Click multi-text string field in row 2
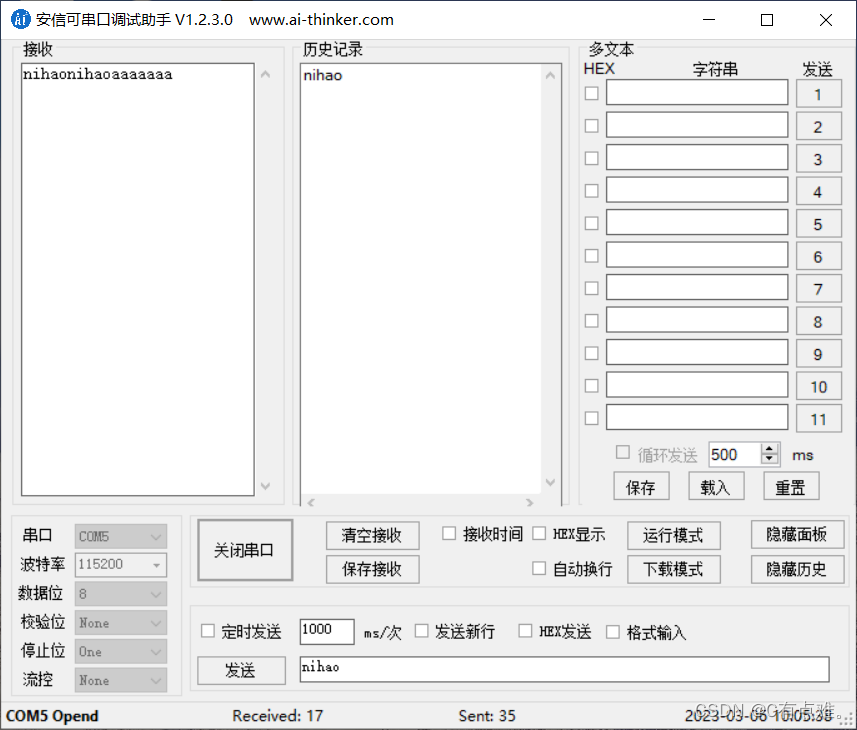Image resolution: width=857 pixels, height=730 pixels. tap(697, 125)
